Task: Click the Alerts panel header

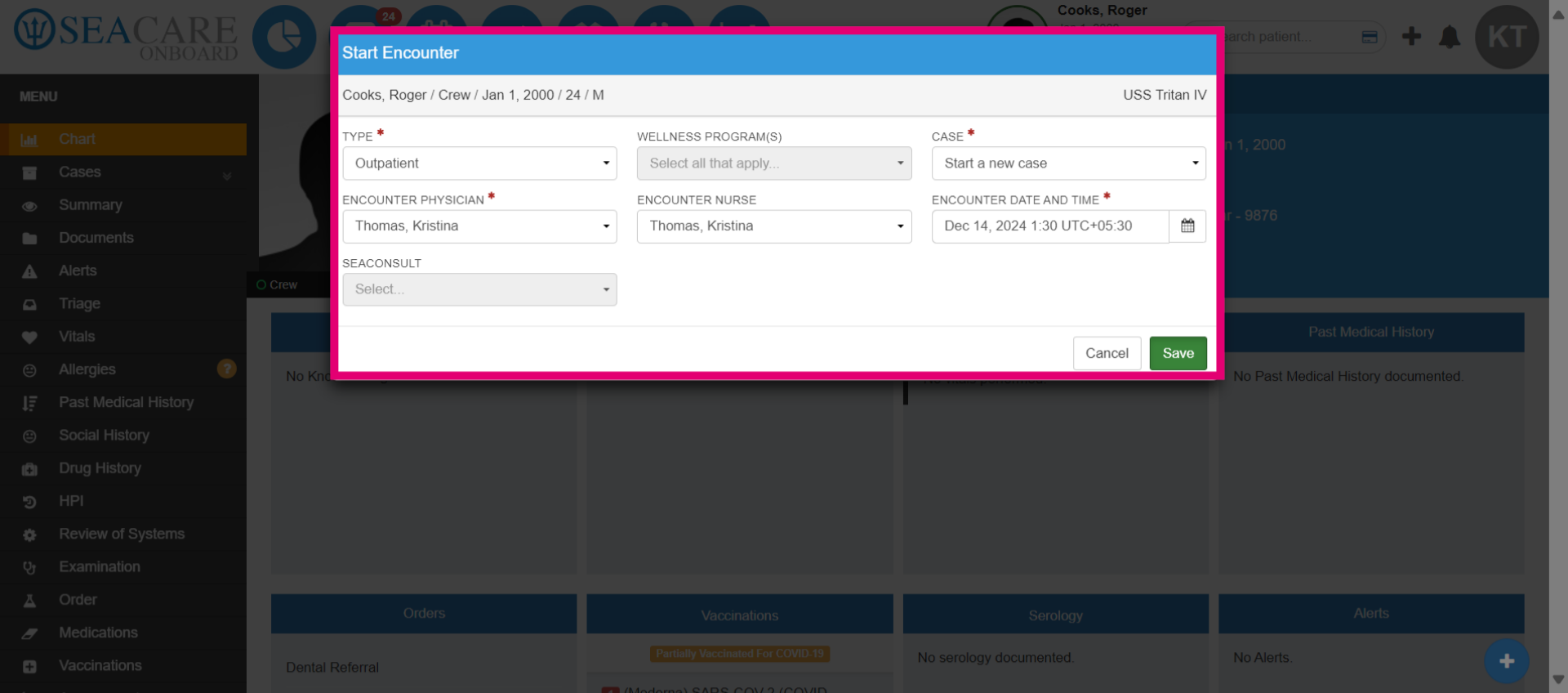Action: coord(1371,613)
